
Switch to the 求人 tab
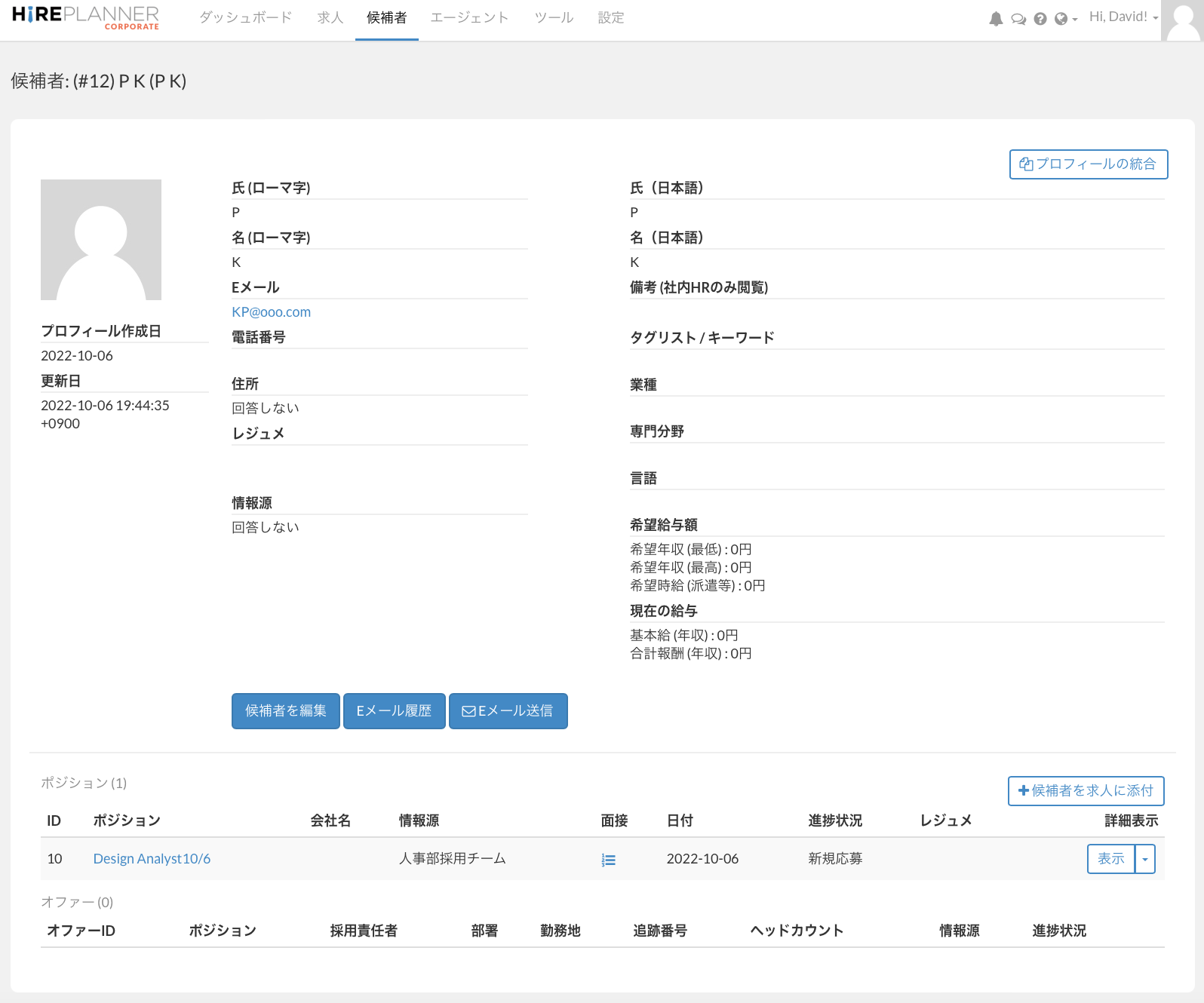pyautogui.click(x=330, y=17)
